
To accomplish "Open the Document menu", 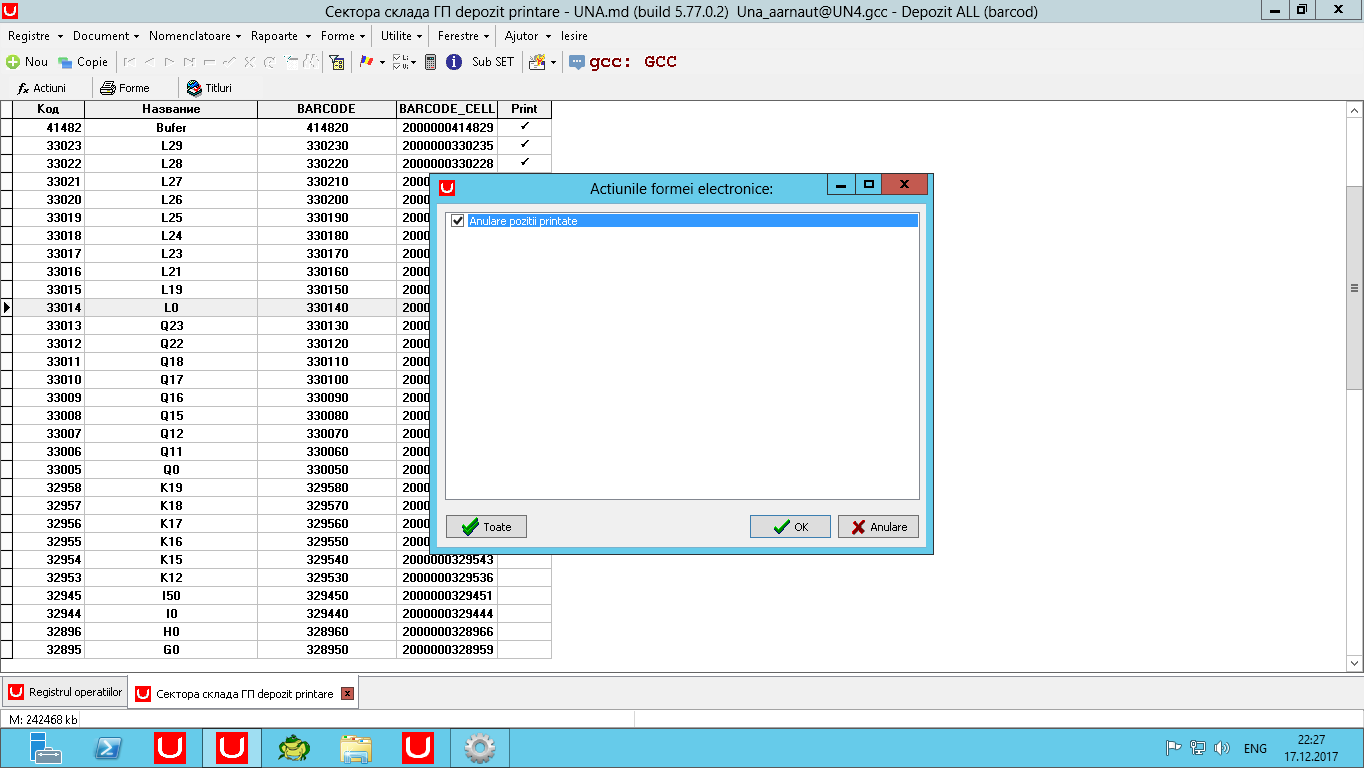I will point(105,36).
